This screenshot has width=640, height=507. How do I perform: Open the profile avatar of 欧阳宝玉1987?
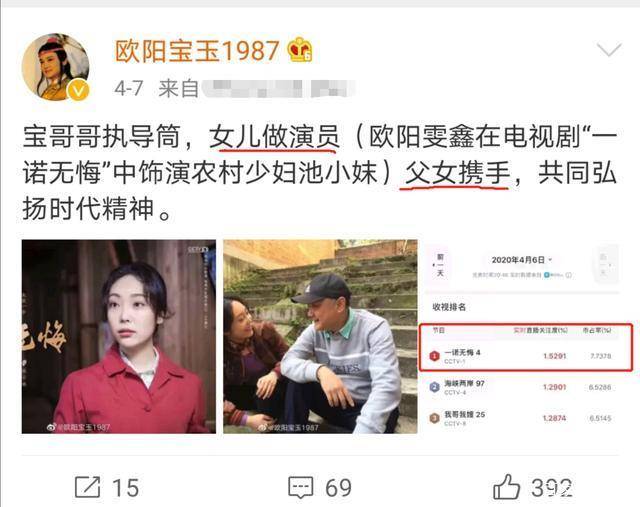(56, 67)
